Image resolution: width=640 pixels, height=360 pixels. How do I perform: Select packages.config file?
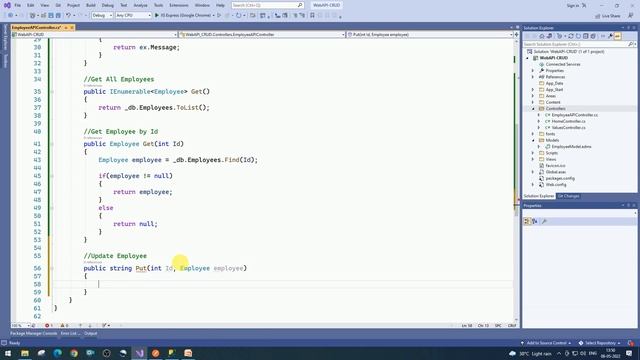tap(560, 178)
